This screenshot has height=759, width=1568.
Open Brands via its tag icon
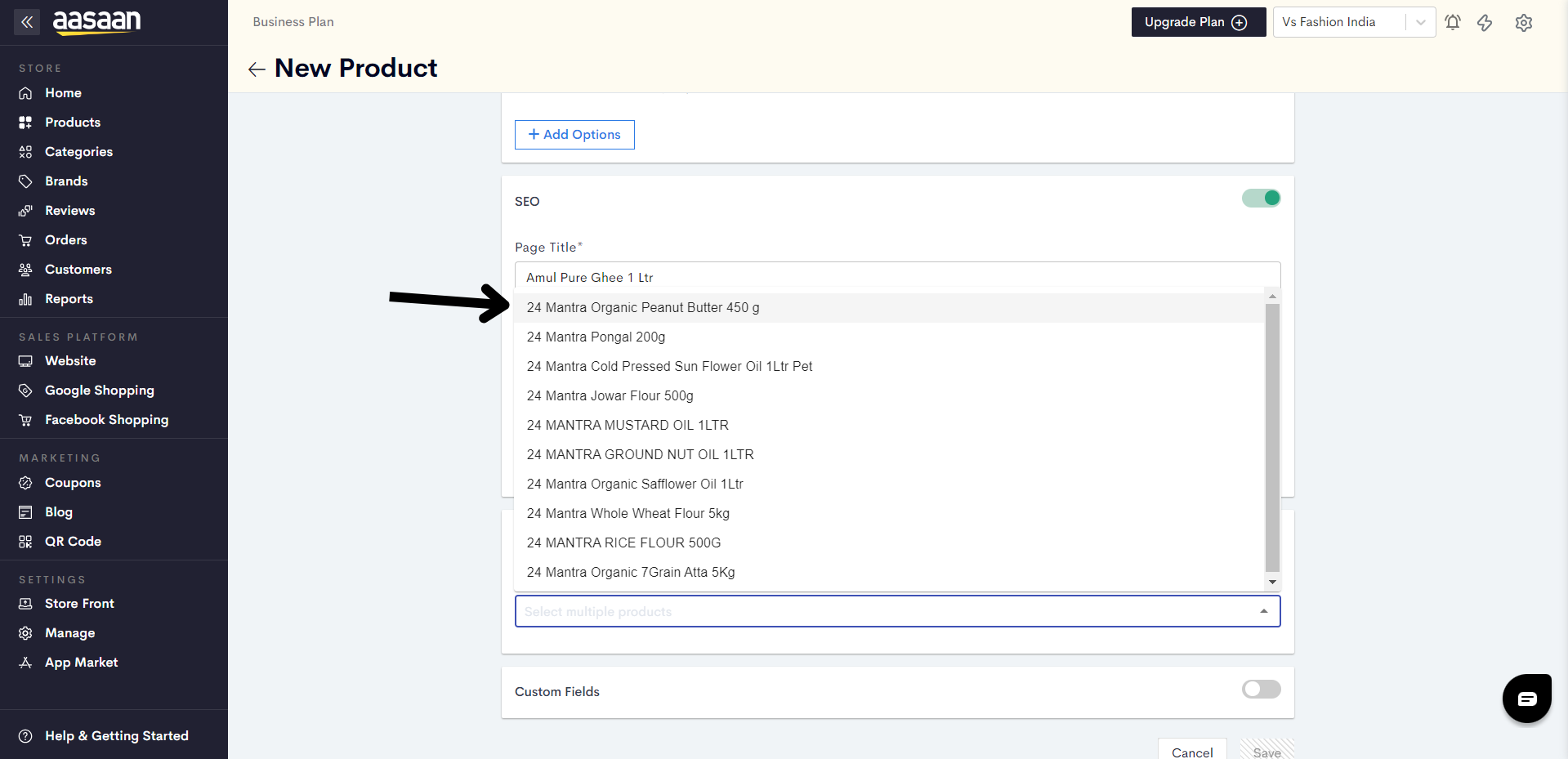click(x=25, y=181)
